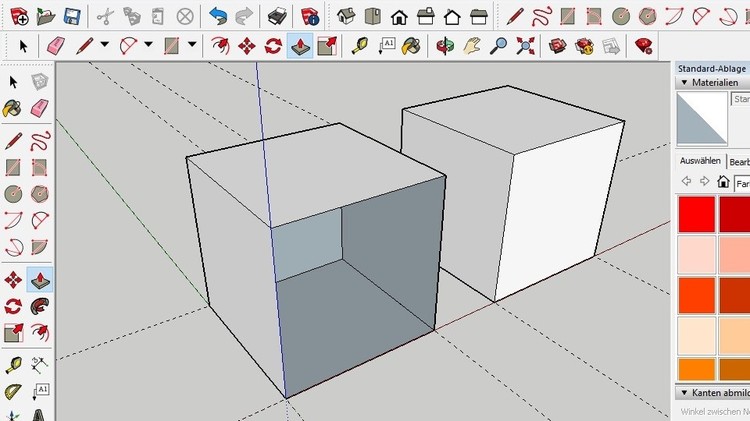
Task: Select the Eraser in the Getting Started toolbar
Action: tap(56, 46)
